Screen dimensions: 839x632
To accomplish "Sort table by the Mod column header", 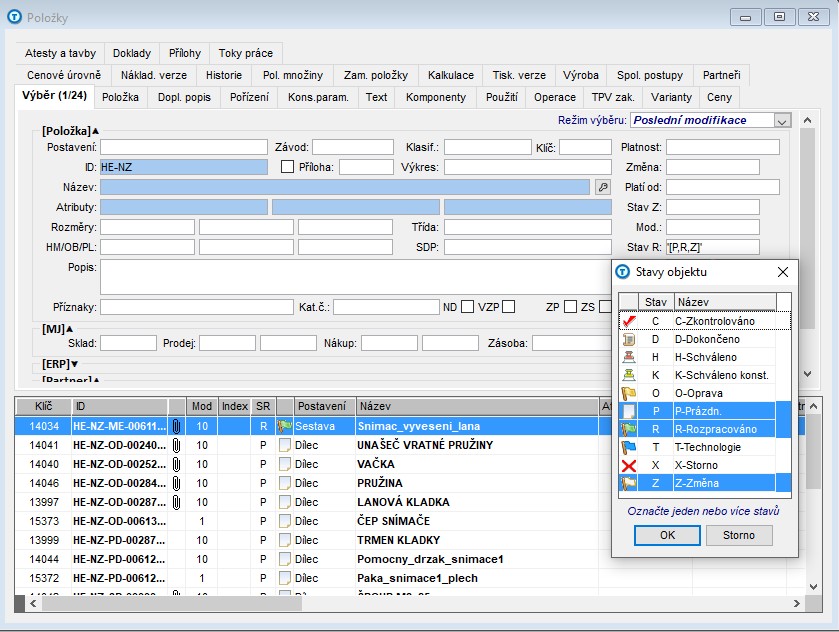I will tap(202, 406).
